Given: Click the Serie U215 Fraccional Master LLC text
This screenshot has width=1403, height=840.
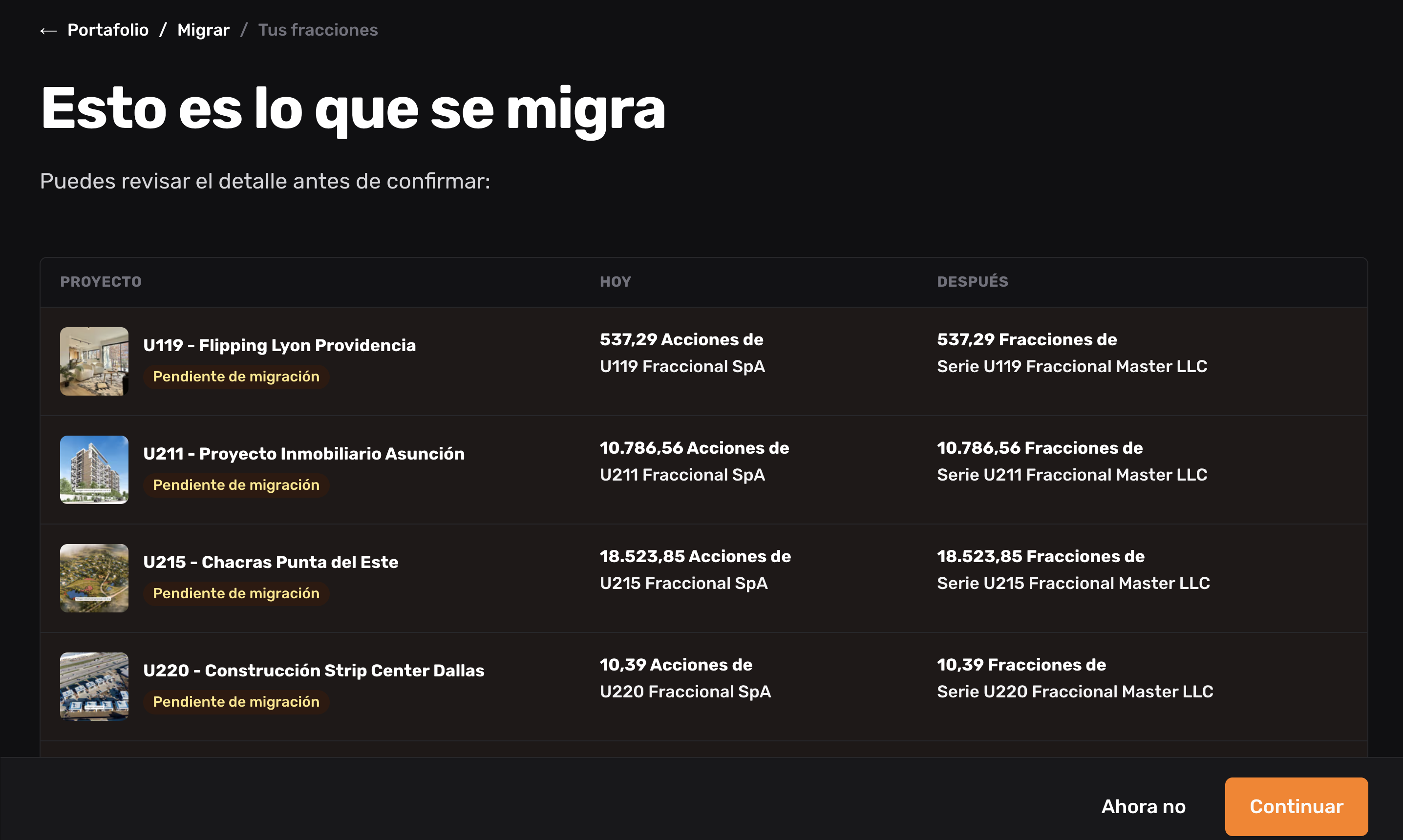Looking at the screenshot, I should tap(1073, 583).
